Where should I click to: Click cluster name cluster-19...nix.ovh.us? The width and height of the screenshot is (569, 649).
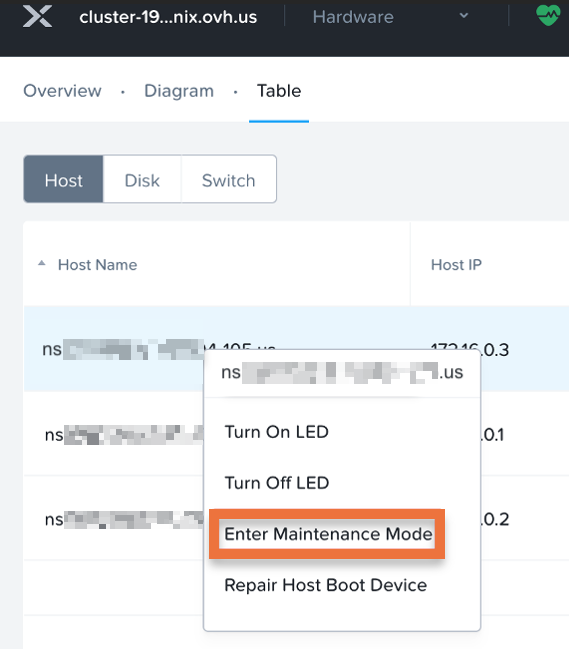168,17
